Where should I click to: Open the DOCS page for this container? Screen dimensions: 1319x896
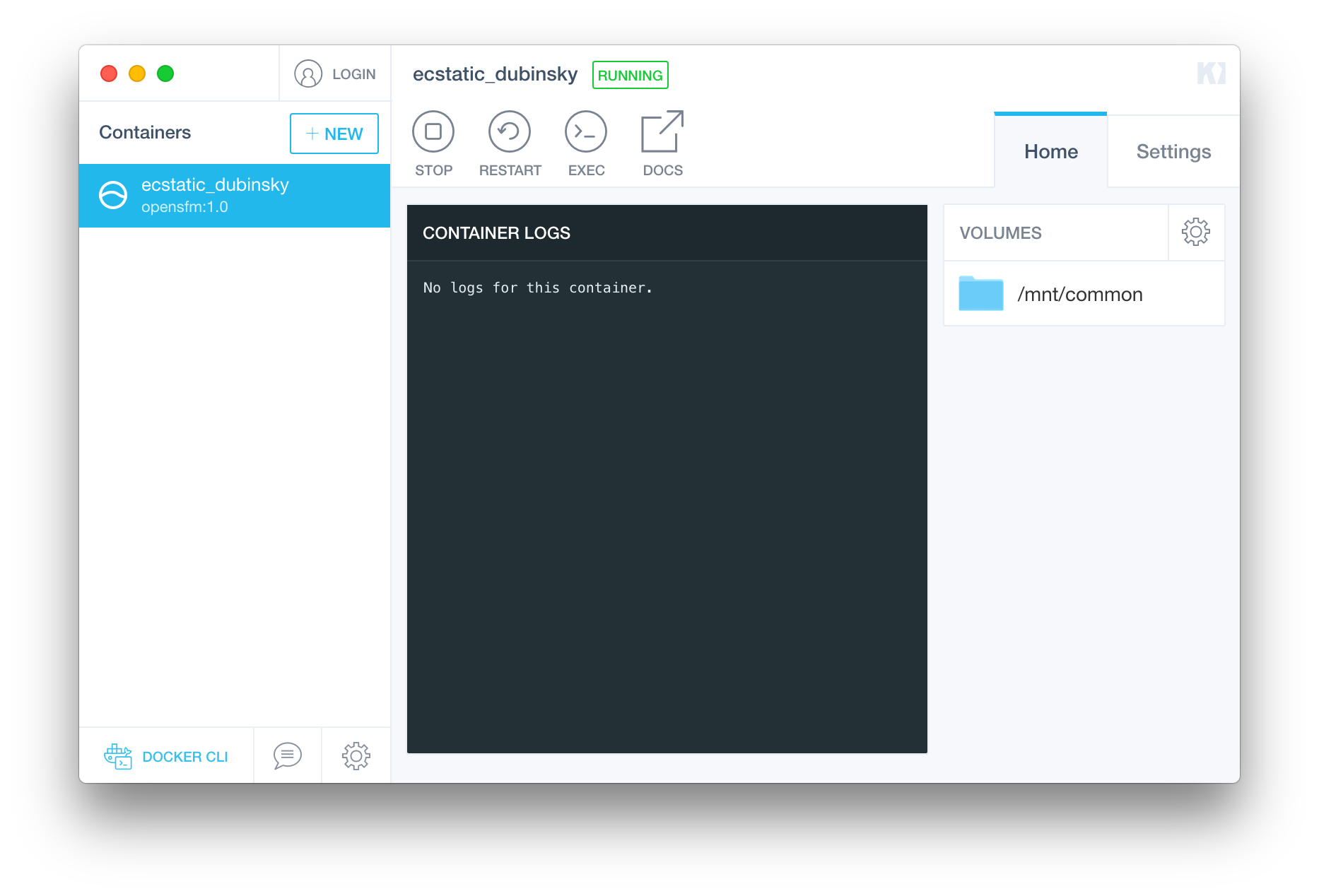[662, 141]
